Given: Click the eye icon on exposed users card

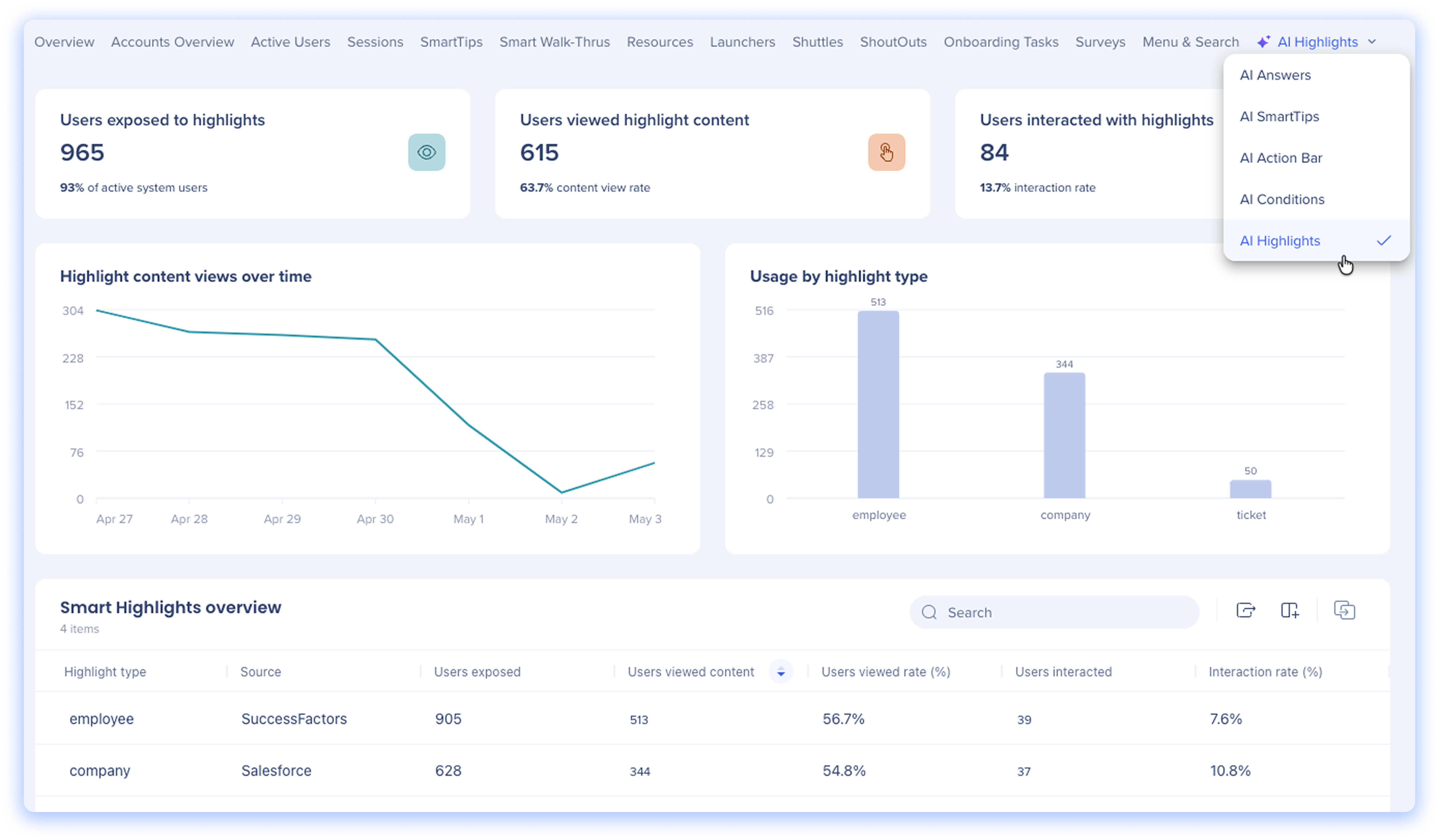Looking at the screenshot, I should click(x=427, y=153).
